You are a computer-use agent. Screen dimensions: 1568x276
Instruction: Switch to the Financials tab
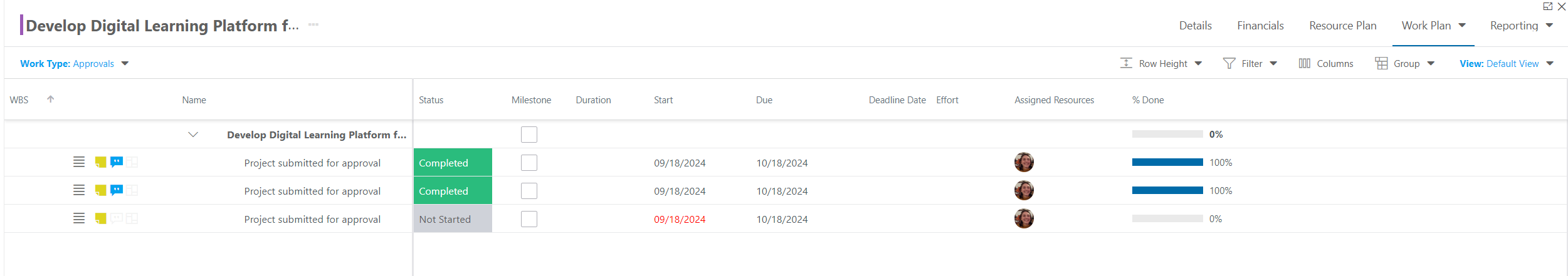(1260, 26)
